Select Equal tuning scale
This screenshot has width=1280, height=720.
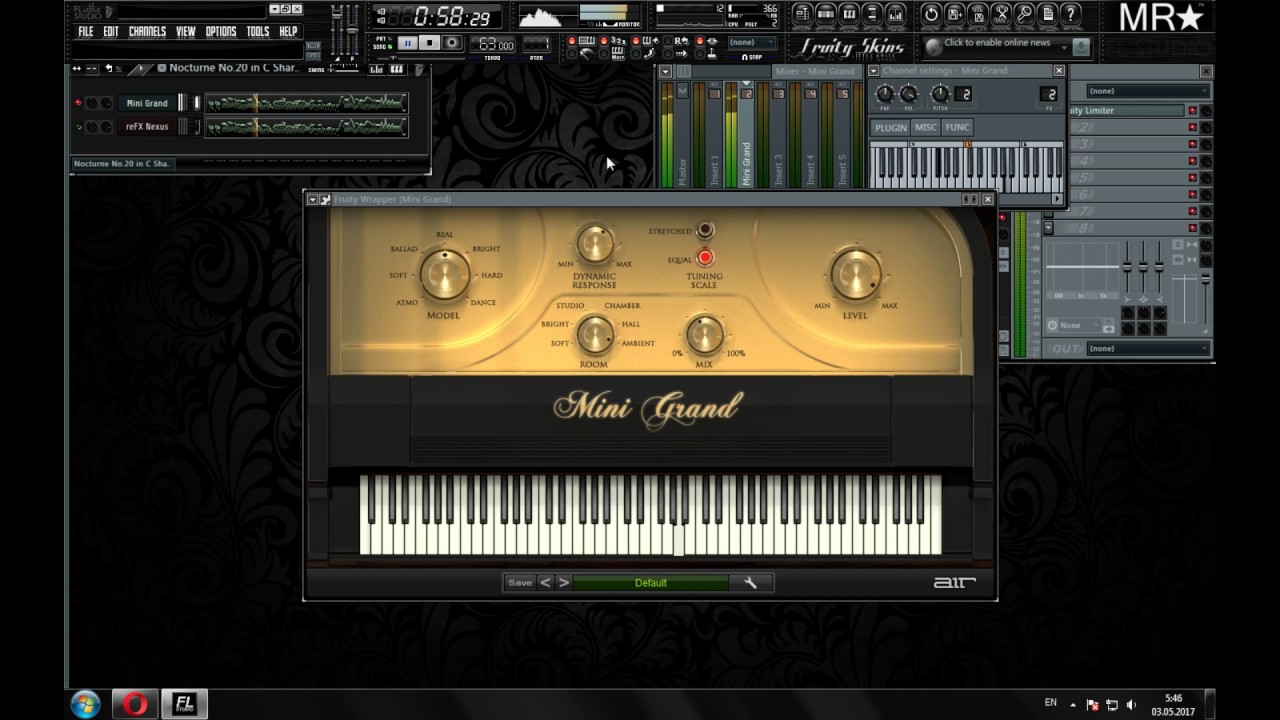point(705,258)
